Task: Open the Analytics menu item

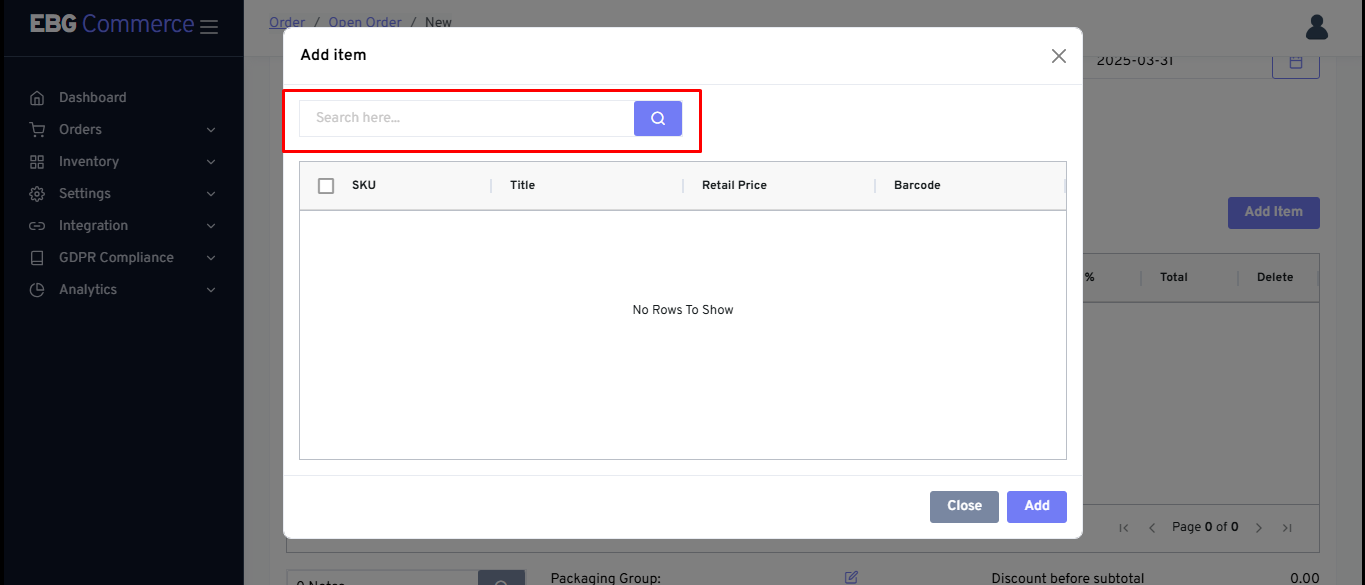Action: coord(87,289)
